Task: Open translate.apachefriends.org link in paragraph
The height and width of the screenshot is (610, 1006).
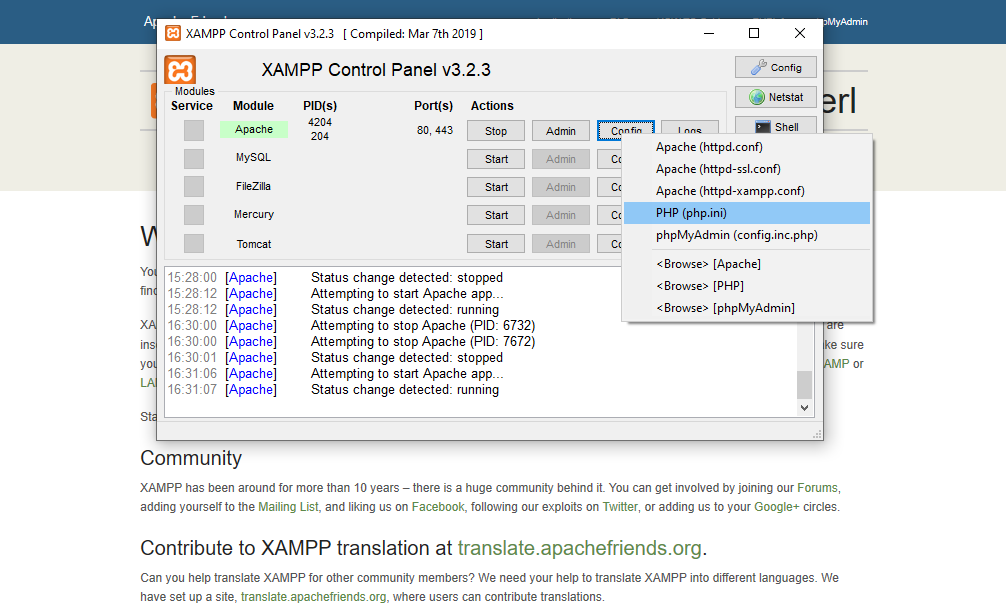Action: coord(313,597)
